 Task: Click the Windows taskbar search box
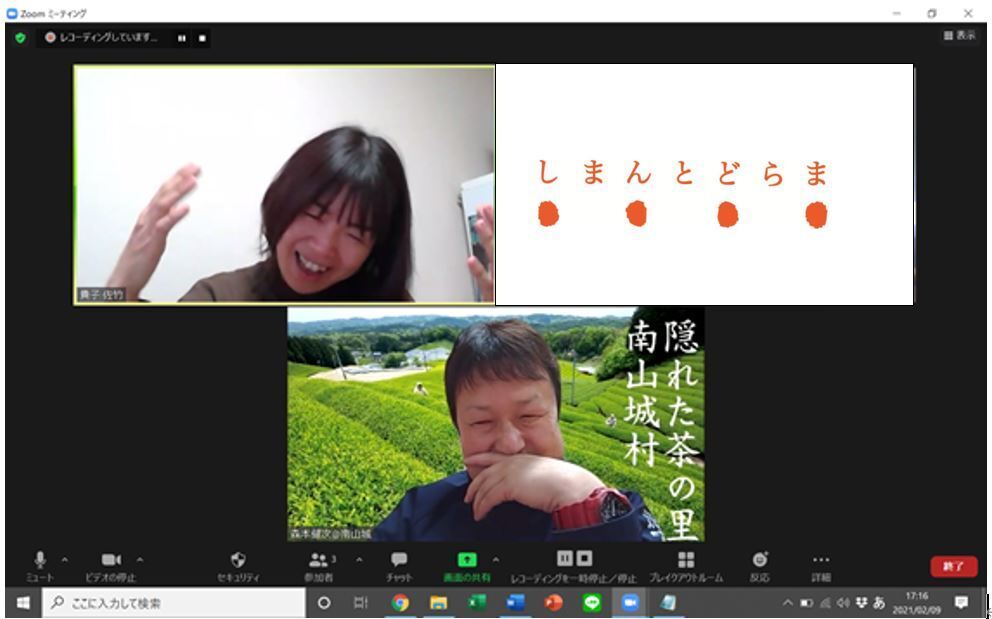[x=175, y=603]
